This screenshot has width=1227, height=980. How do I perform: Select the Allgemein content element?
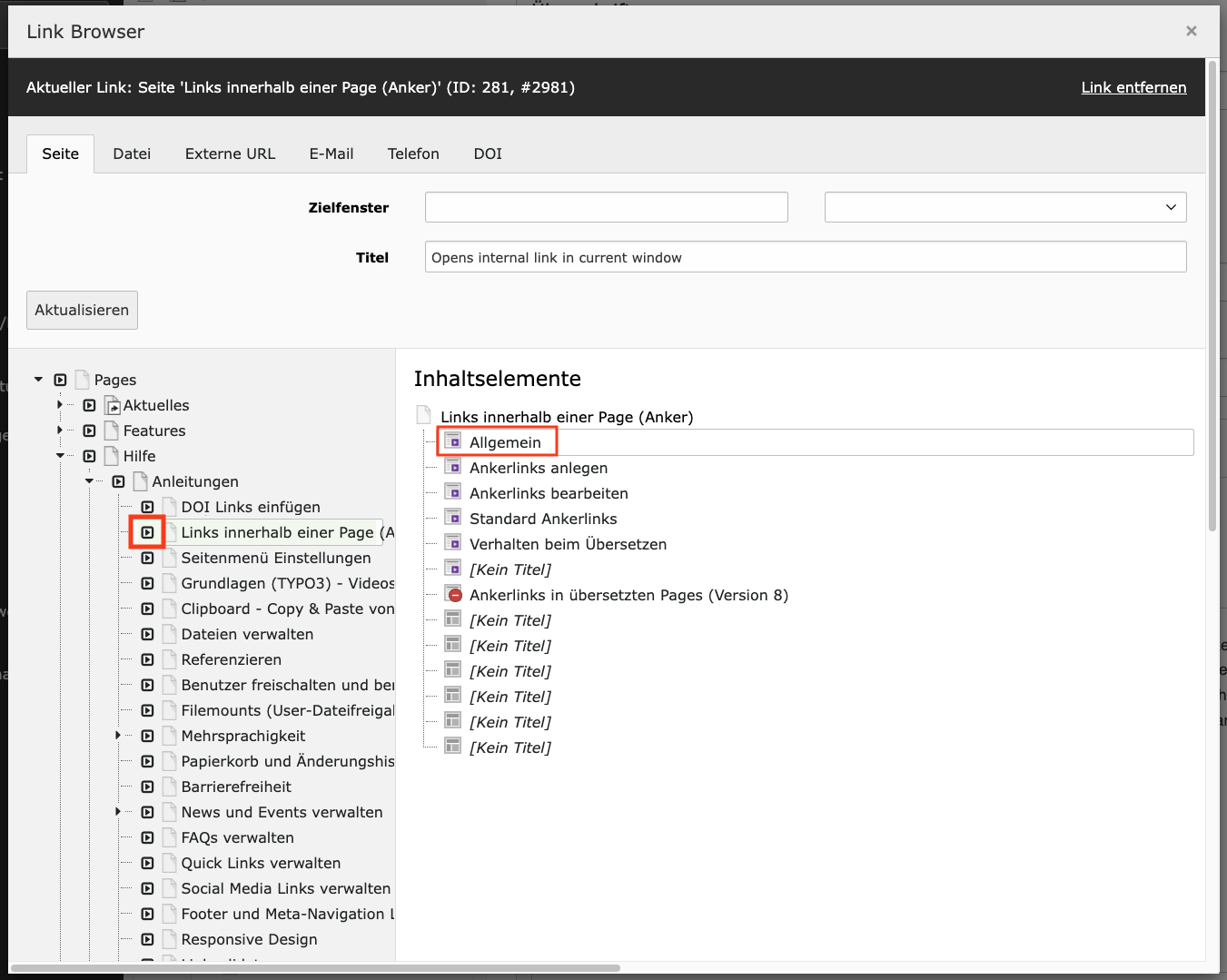[x=505, y=442]
